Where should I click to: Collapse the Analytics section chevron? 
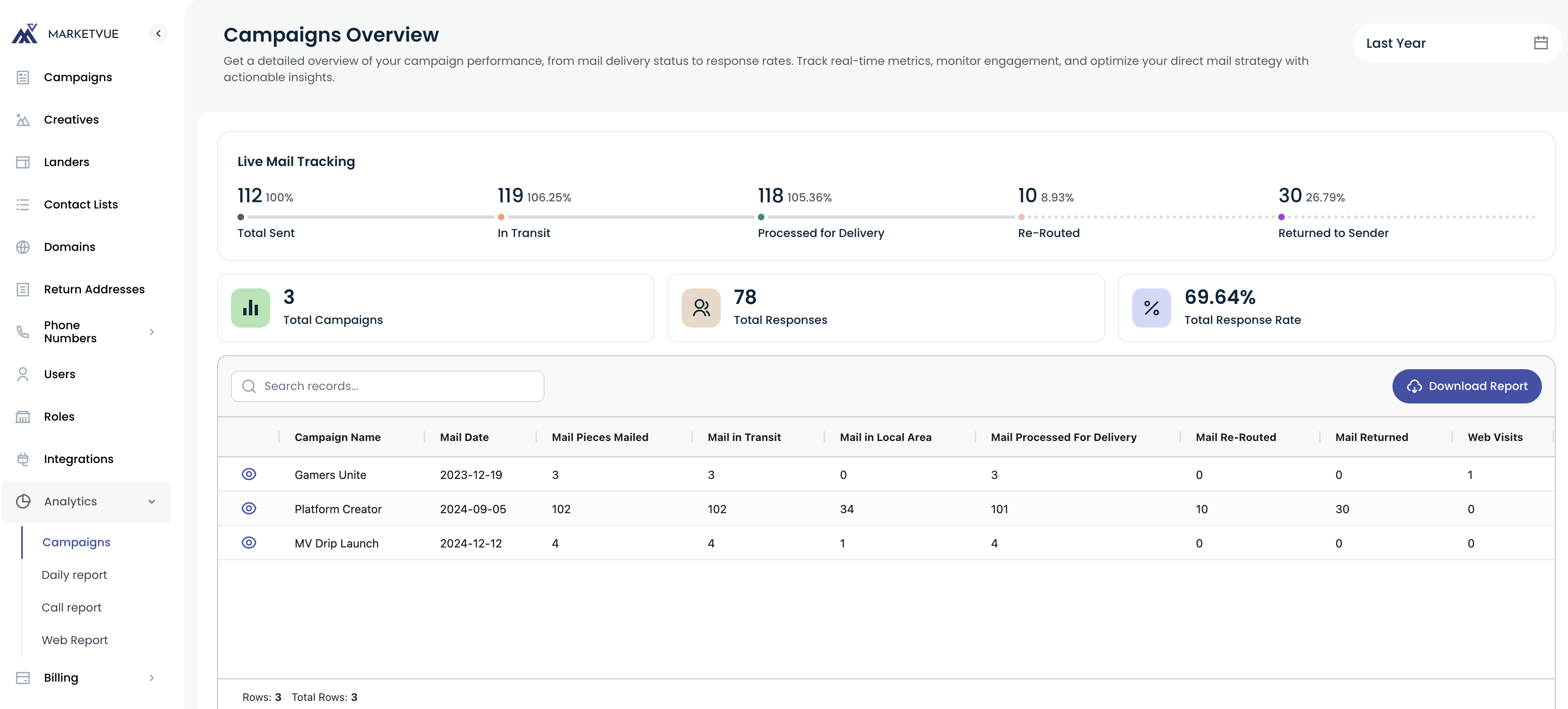click(x=152, y=501)
